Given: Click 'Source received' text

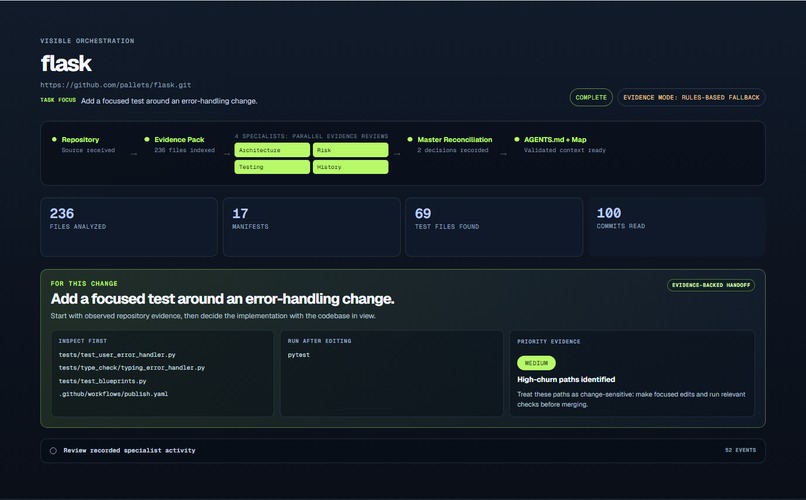Looking at the screenshot, I should coord(88,150).
